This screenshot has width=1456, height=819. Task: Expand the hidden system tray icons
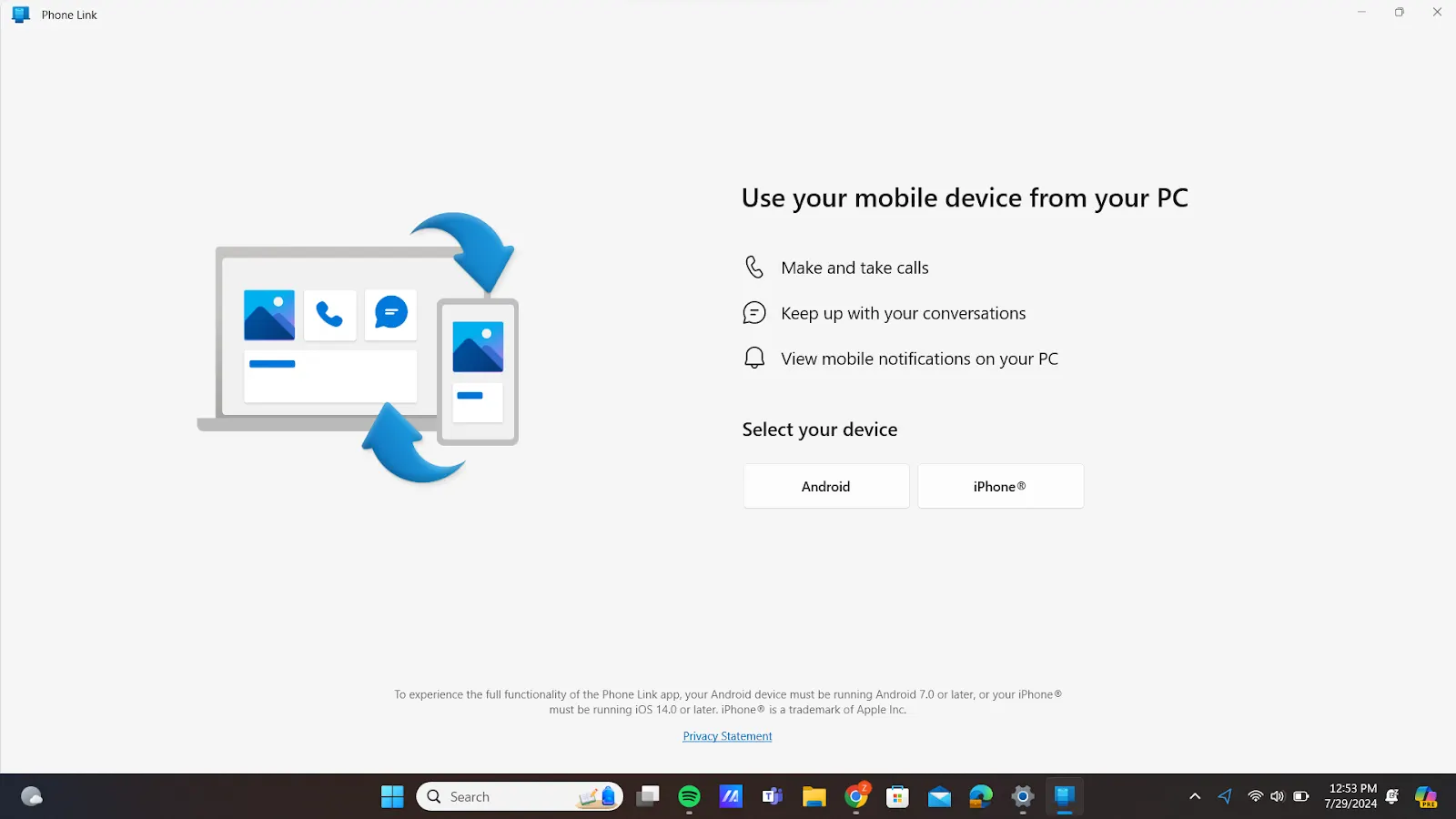(1195, 797)
